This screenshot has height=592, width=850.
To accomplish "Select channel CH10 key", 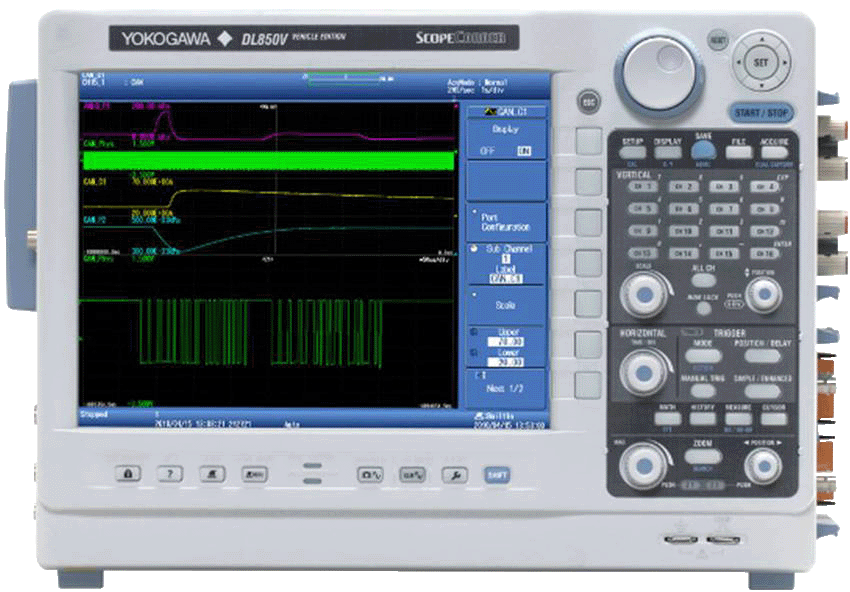I will (x=683, y=231).
